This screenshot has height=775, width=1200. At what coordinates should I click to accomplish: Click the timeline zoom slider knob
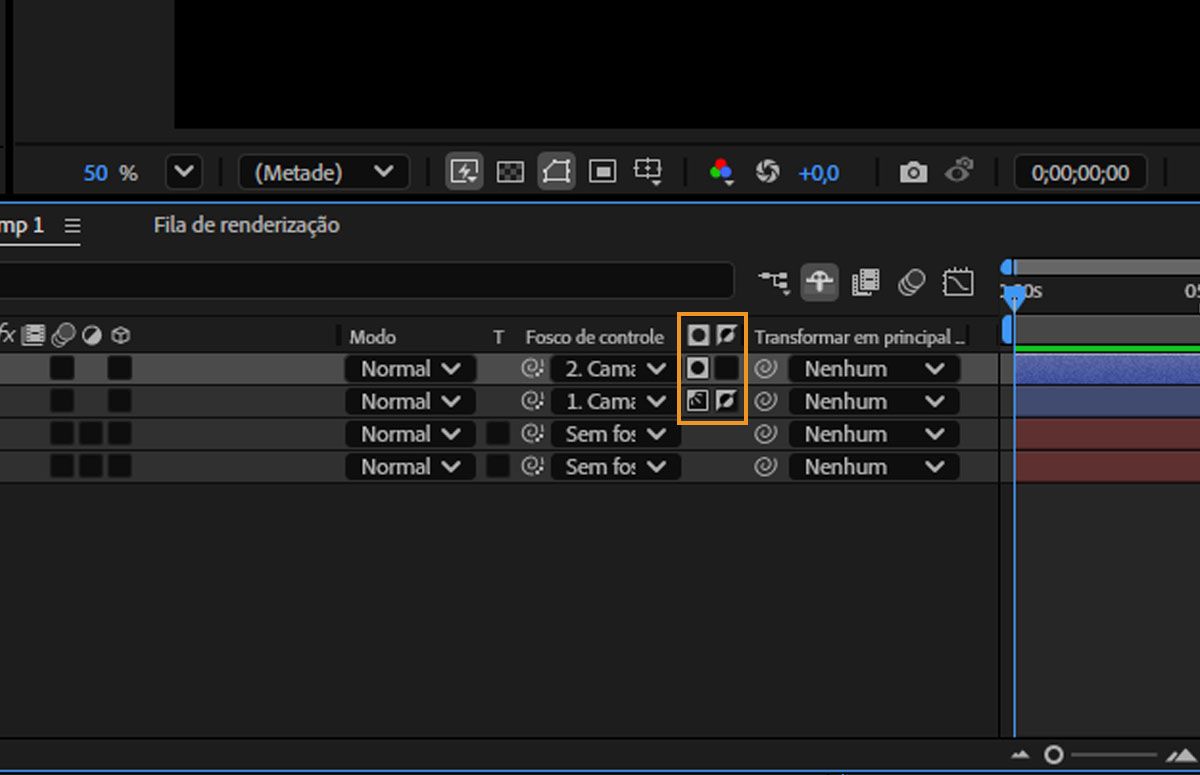(1053, 754)
